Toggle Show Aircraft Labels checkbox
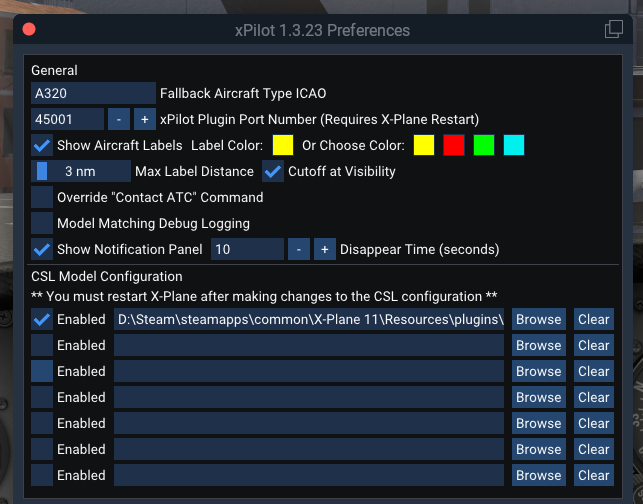 tap(42, 146)
